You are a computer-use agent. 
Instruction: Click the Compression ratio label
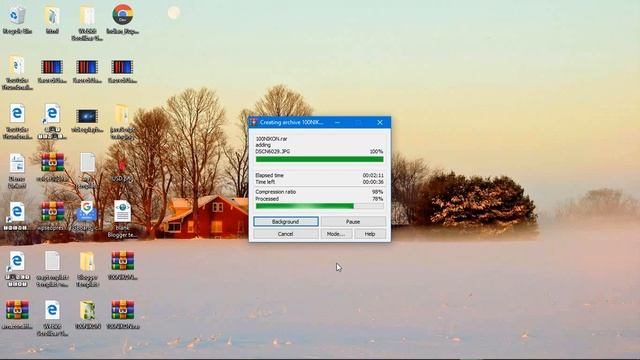tap(276, 192)
